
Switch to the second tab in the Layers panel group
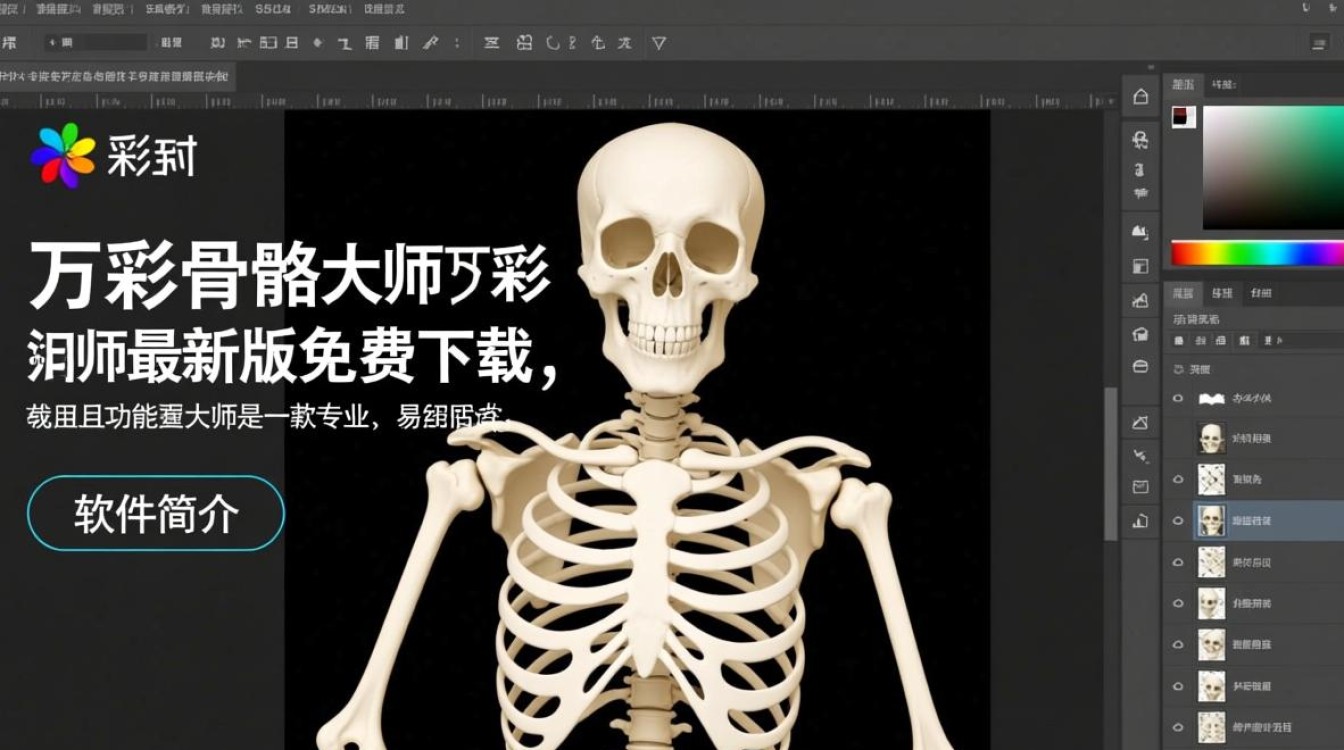coord(1223,292)
